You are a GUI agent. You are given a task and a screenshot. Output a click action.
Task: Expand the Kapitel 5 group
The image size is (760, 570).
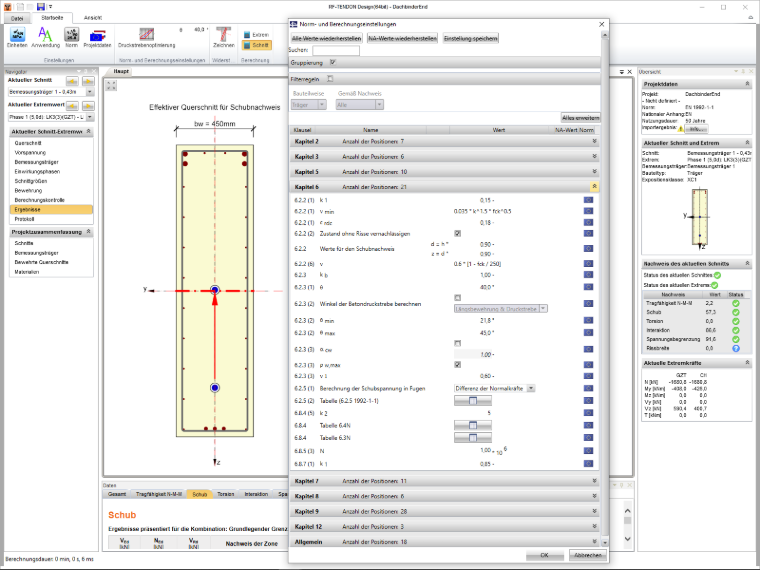(x=594, y=171)
